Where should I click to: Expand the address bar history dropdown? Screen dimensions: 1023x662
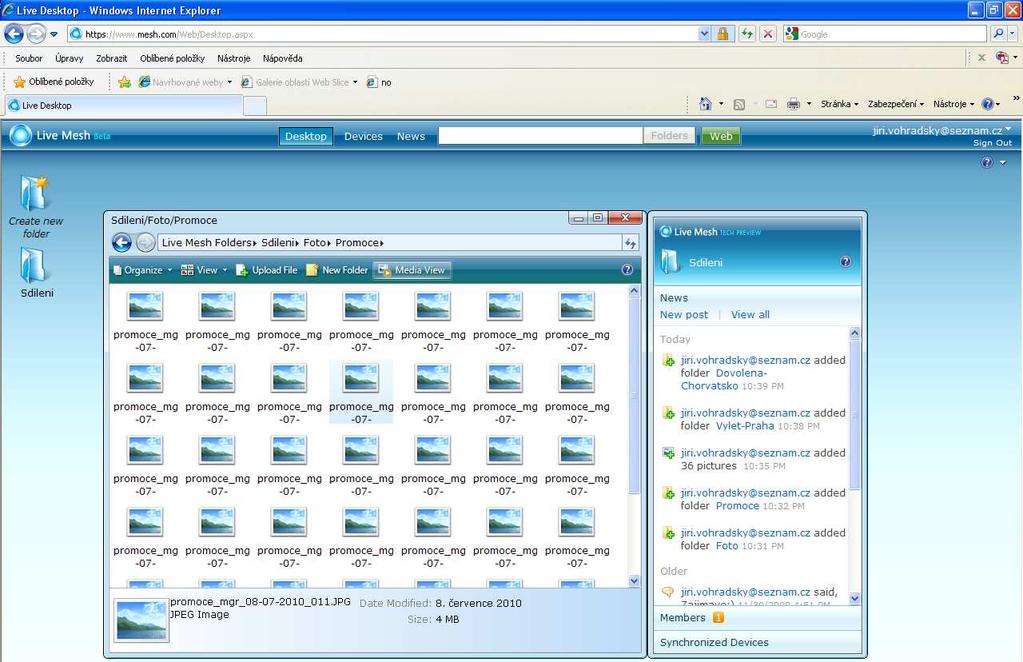(704, 34)
